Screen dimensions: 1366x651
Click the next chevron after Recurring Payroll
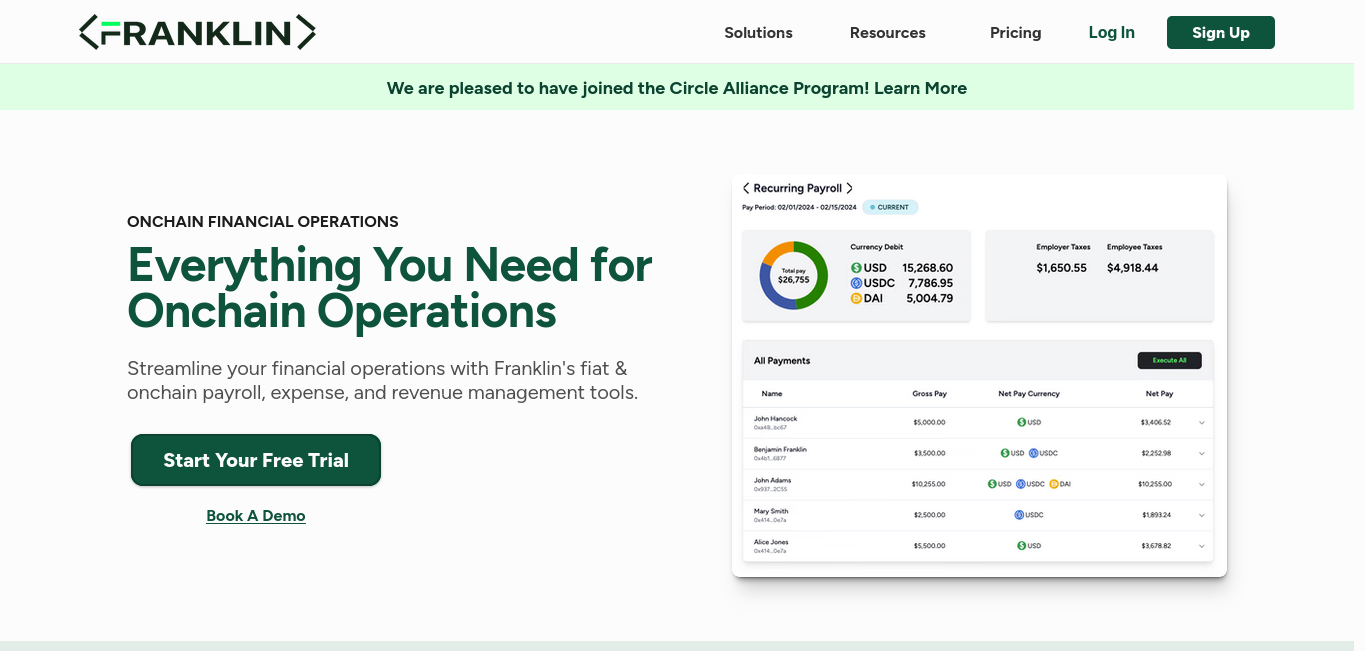tap(850, 188)
